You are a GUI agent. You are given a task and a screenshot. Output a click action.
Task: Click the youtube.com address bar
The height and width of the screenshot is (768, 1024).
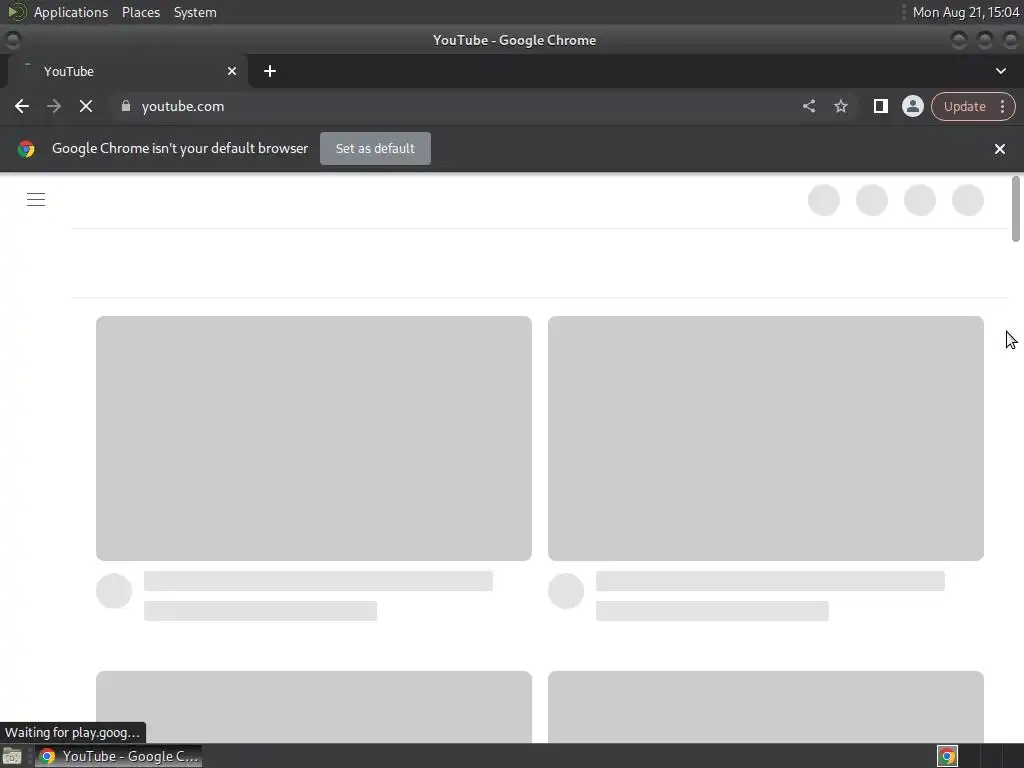point(457,106)
